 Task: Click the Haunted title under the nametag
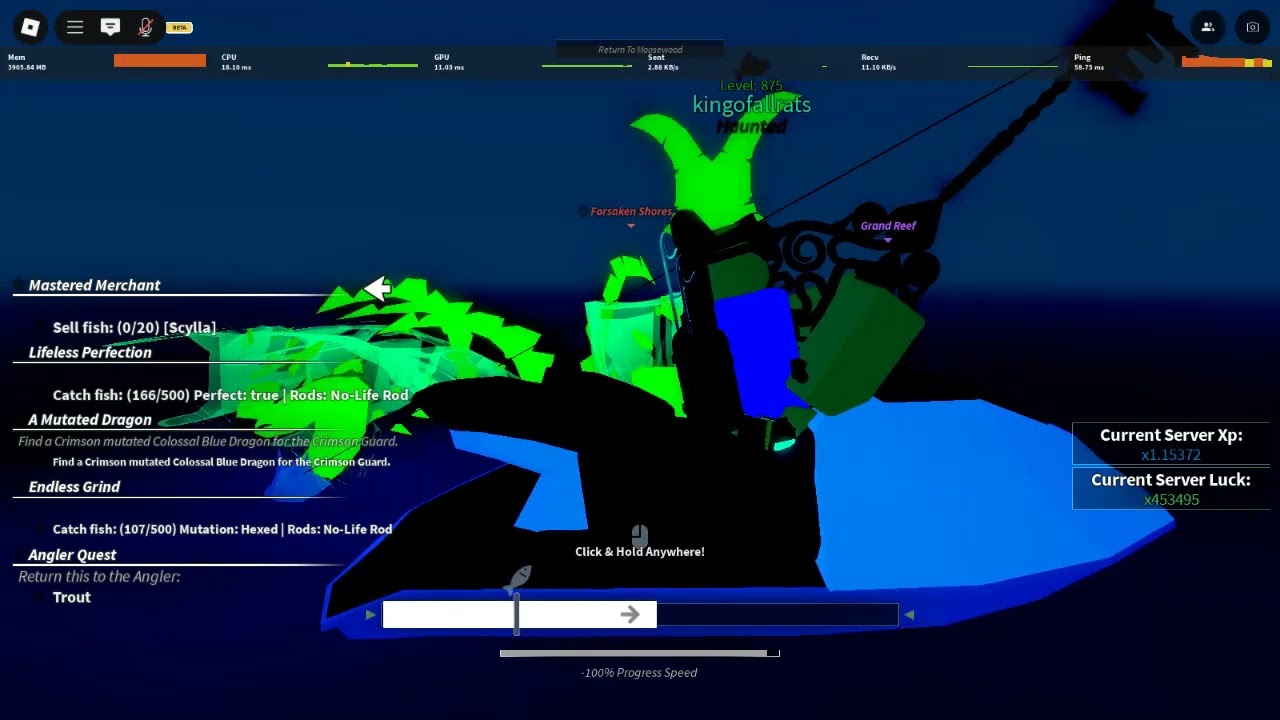point(751,127)
